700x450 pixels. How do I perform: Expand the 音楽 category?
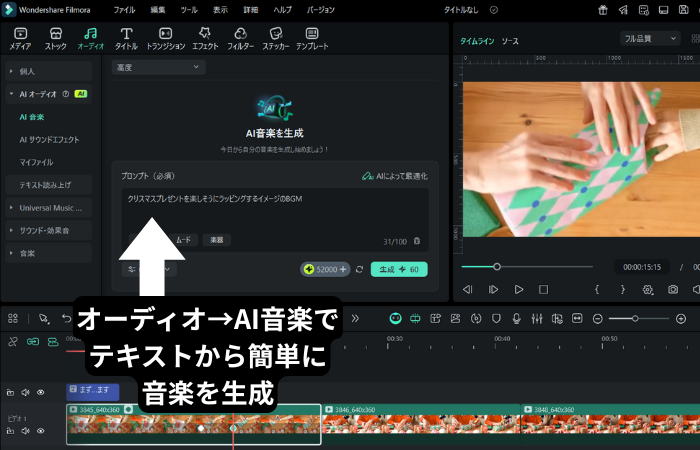pyautogui.click(x=49, y=254)
